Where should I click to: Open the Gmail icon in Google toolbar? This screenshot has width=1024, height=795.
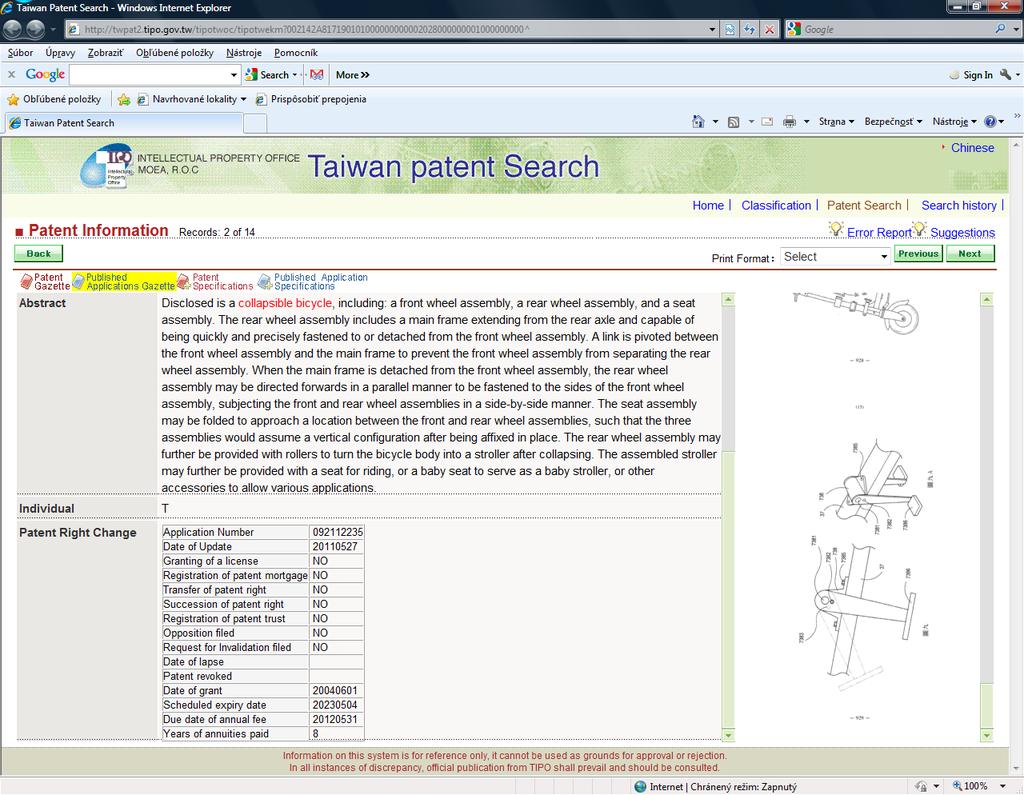[x=317, y=74]
